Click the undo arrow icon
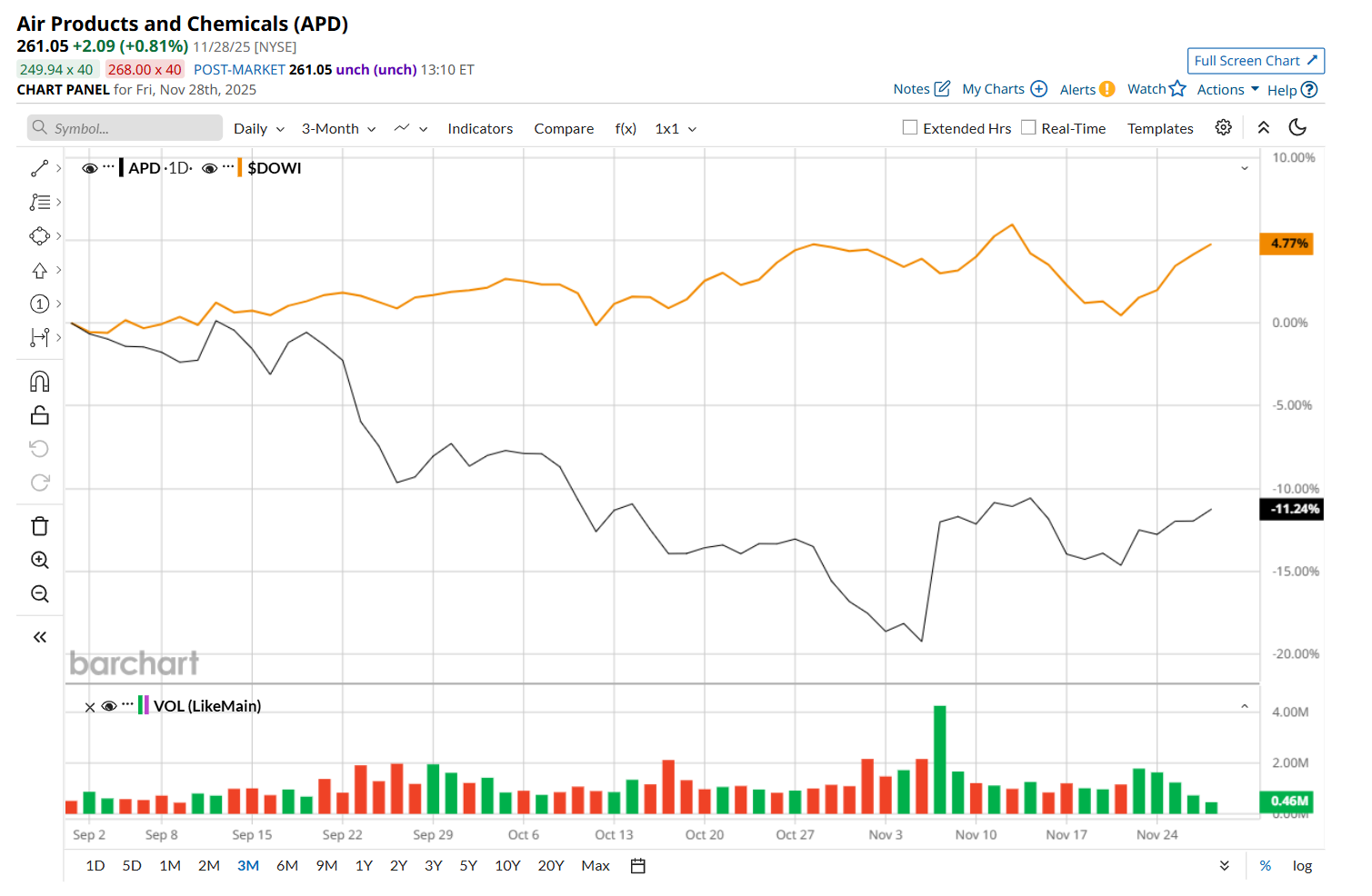The height and width of the screenshot is (896, 1372). (39, 449)
